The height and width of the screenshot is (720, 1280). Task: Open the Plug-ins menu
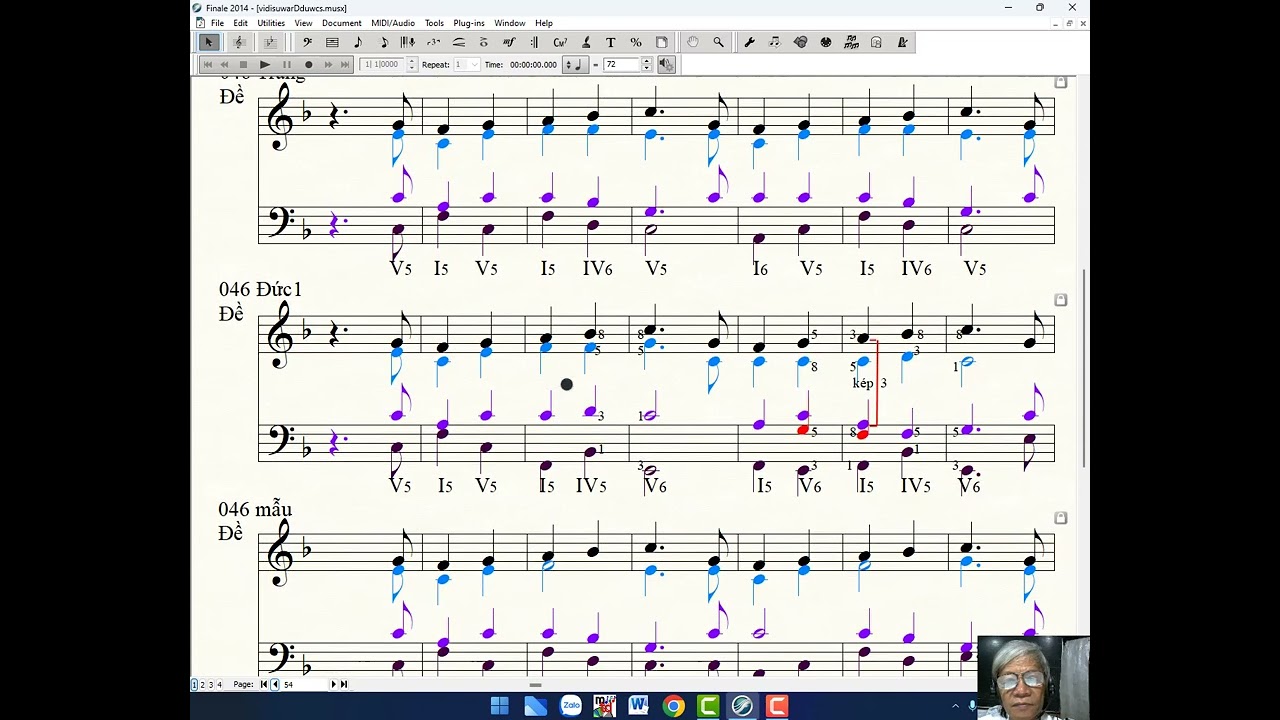click(469, 23)
